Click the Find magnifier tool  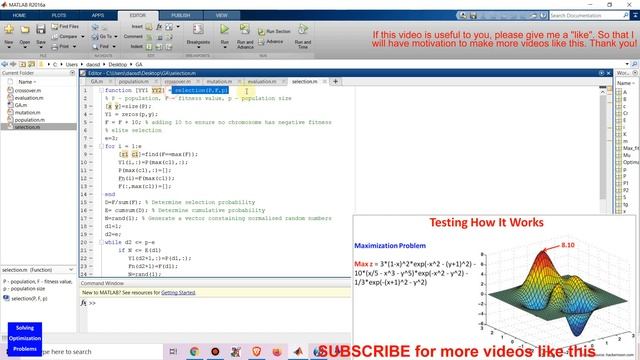tap(100, 47)
